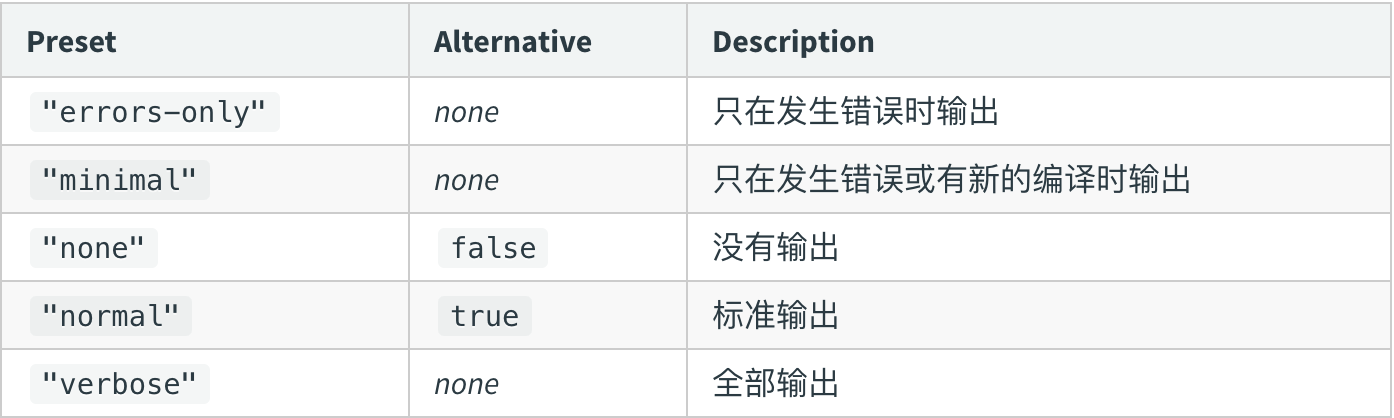Viewport: 1394px width, 418px height.
Task: Click the 没有输出 description text
Action: [x=776, y=248]
